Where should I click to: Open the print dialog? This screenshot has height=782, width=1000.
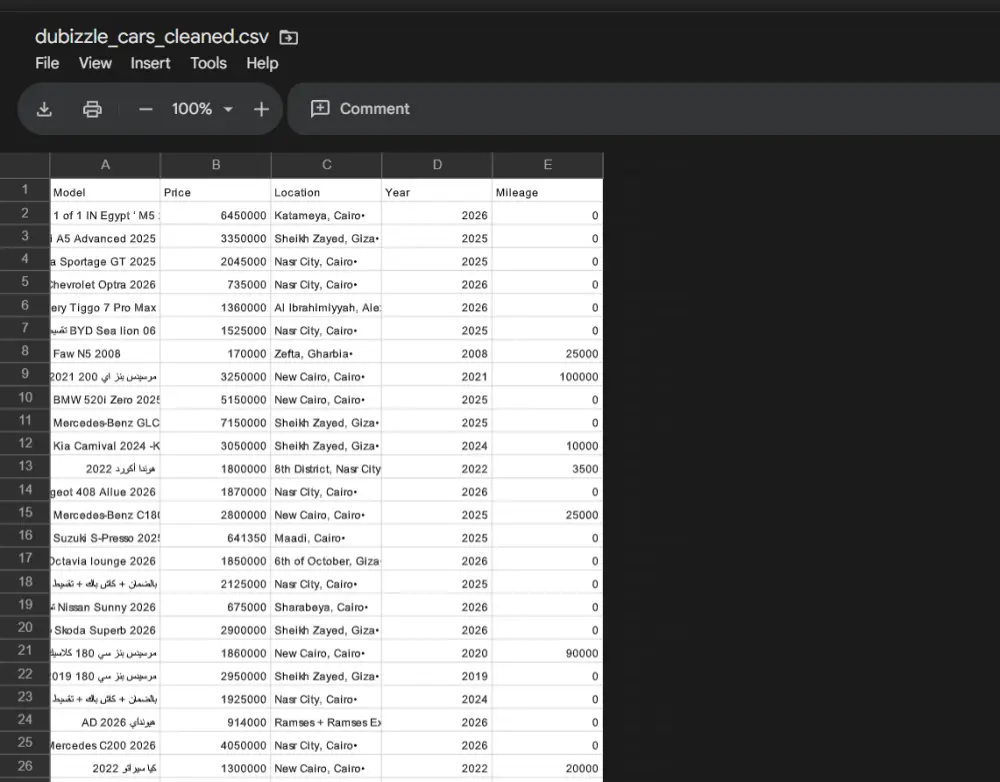pyautogui.click(x=92, y=108)
